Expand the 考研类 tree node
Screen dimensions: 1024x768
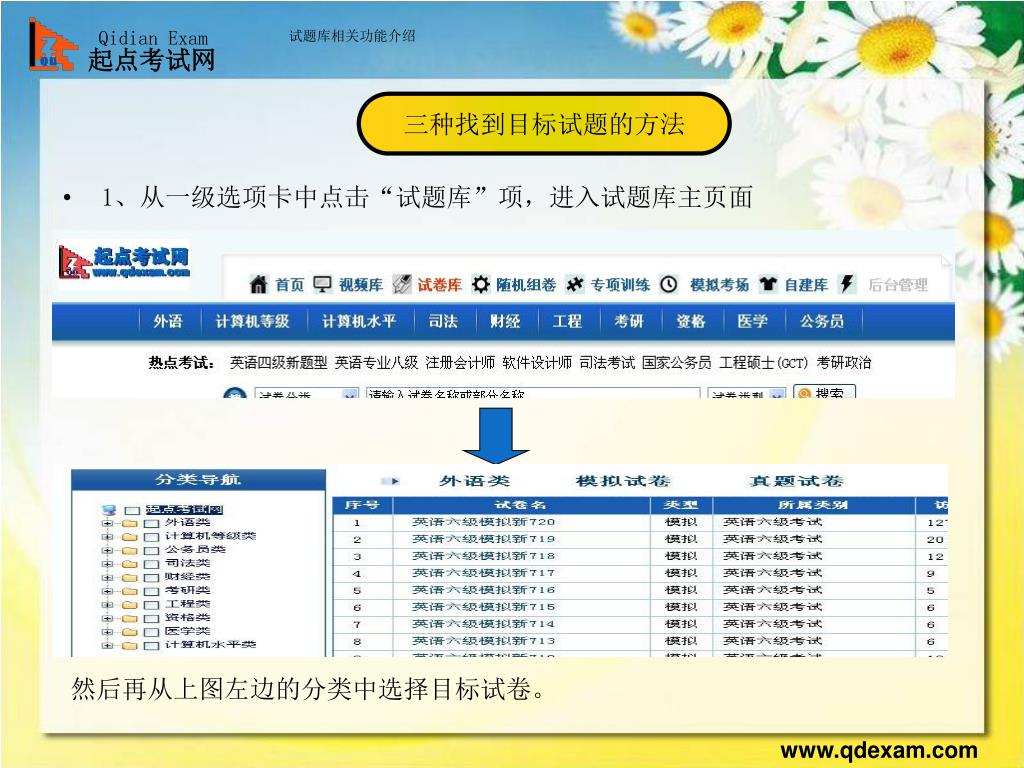pos(107,592)
